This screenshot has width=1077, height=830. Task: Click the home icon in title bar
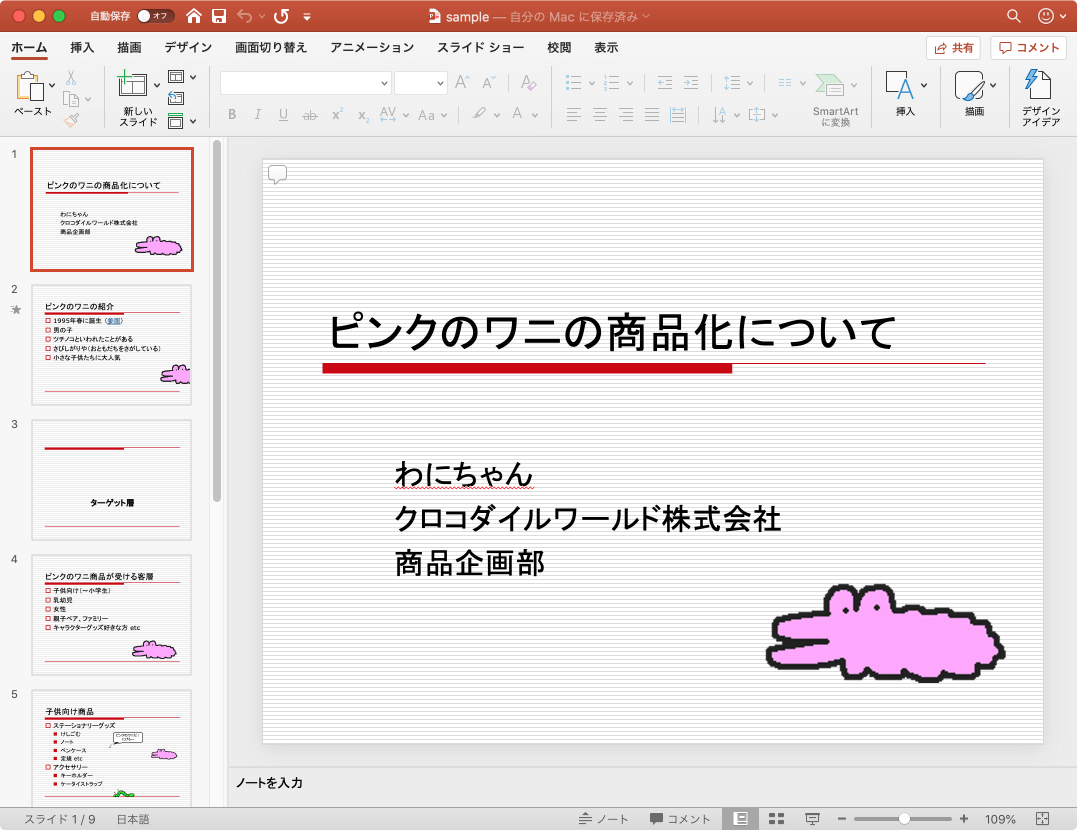pos(194,16)
